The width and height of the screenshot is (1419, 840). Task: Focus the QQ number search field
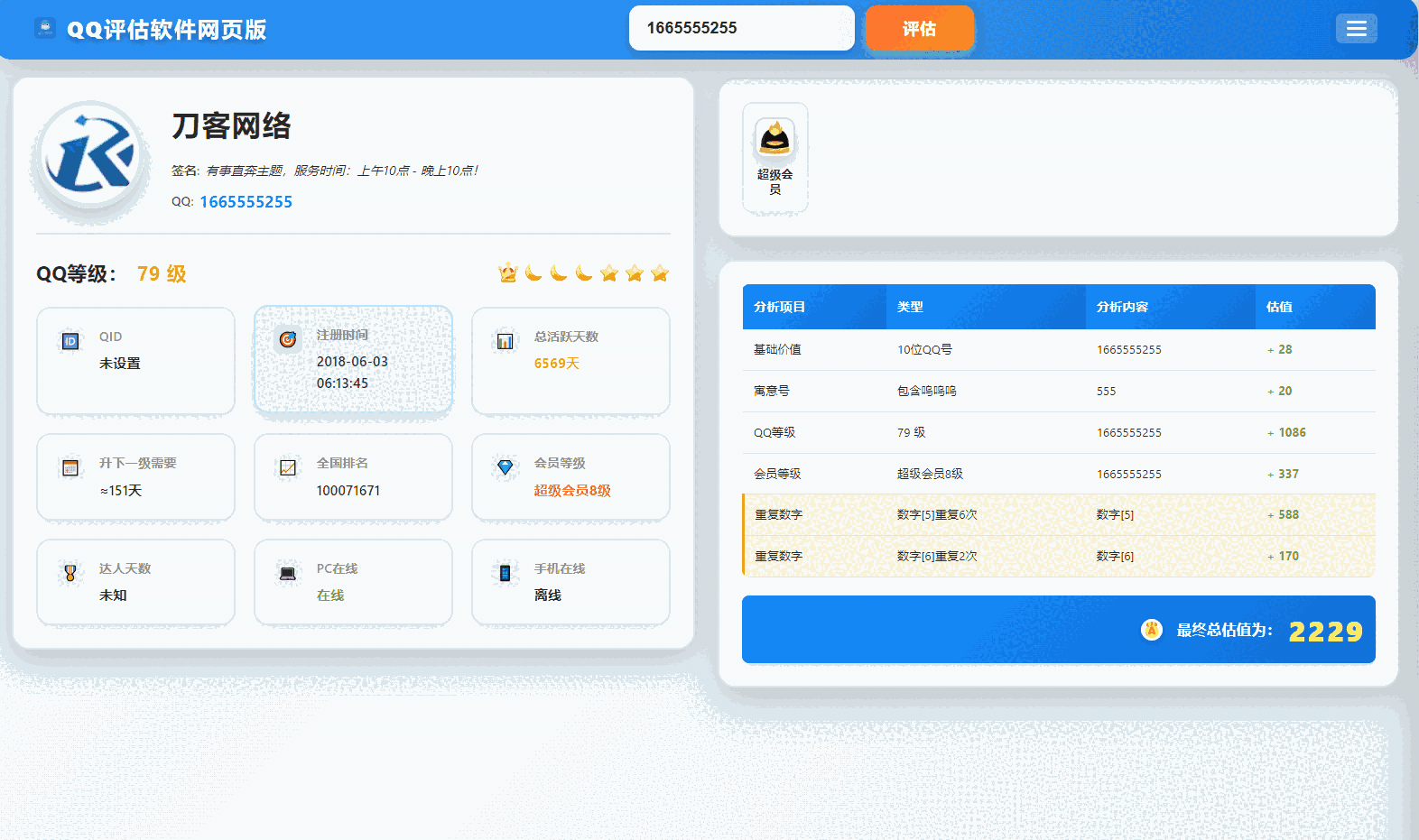tap(741, 28)
